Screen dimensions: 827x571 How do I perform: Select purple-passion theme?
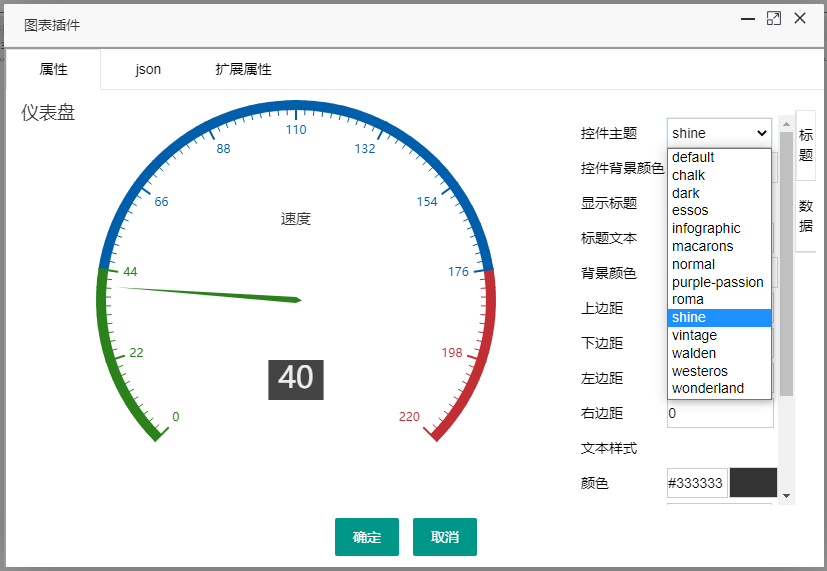[x=719, y=282]
